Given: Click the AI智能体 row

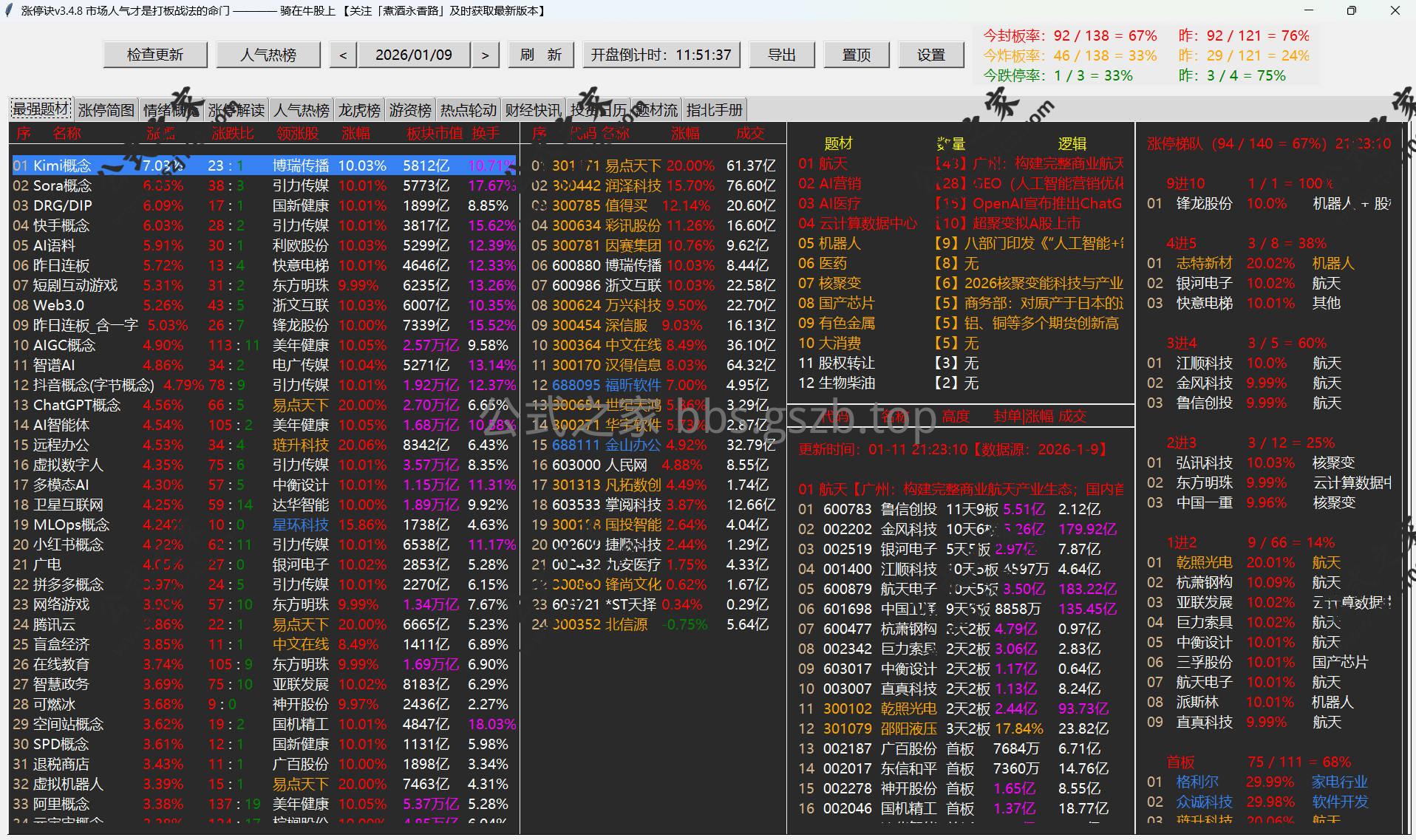Looking at the screenshot, I should tap(264, 425).
